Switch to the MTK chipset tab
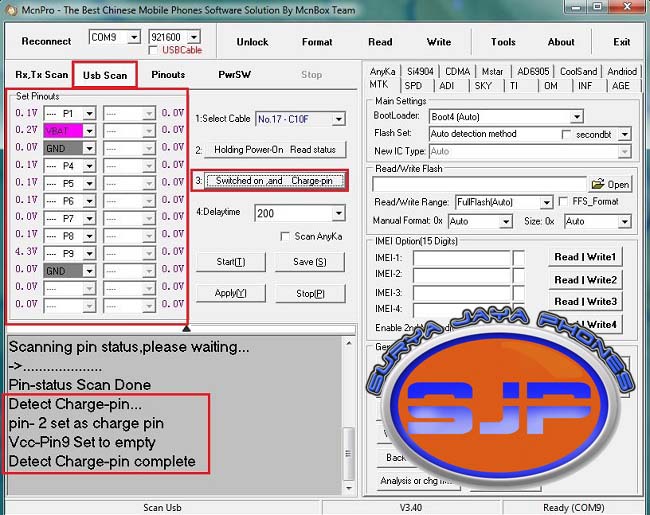 point(379,85)
